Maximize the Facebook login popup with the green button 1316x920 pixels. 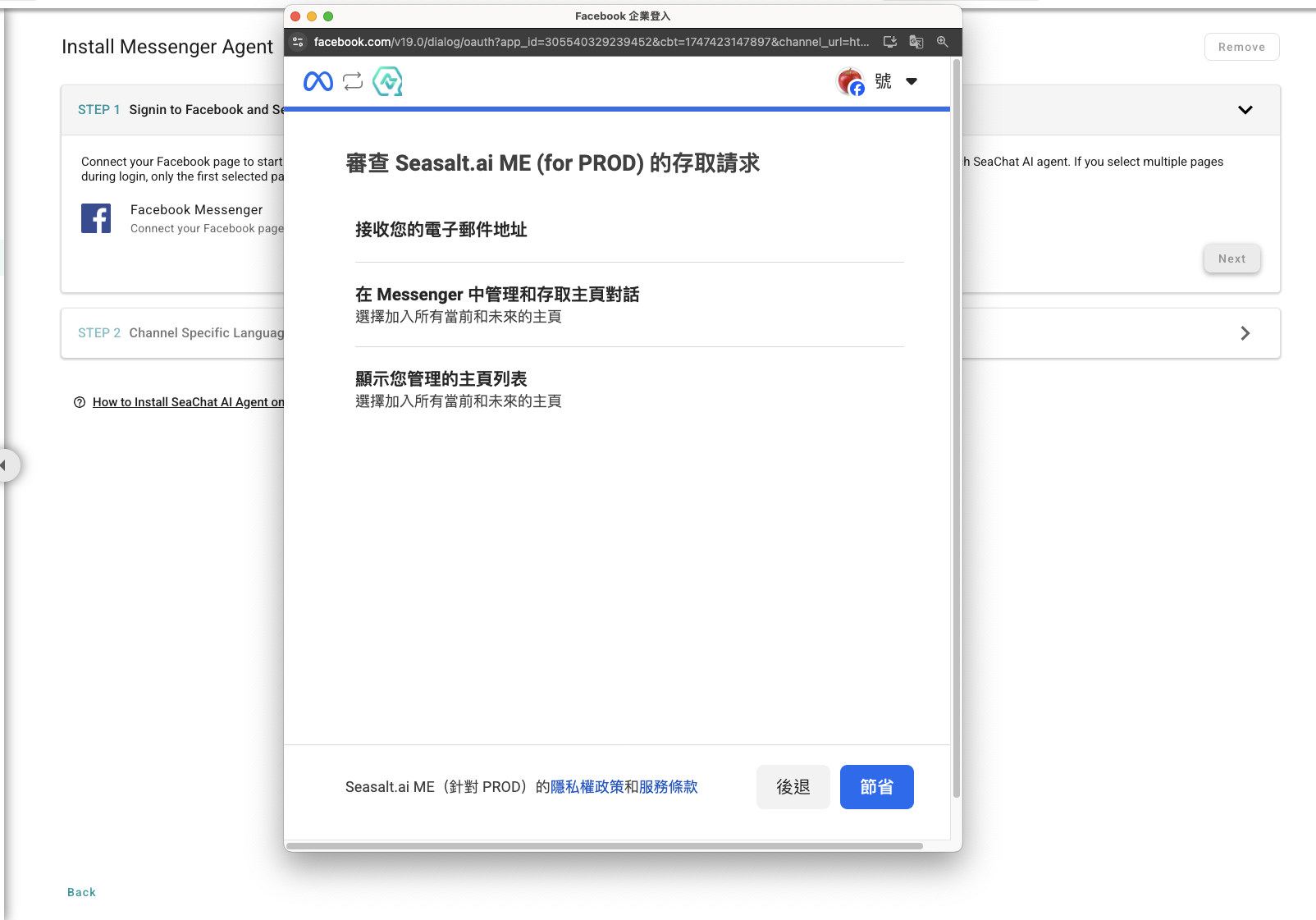328,16
